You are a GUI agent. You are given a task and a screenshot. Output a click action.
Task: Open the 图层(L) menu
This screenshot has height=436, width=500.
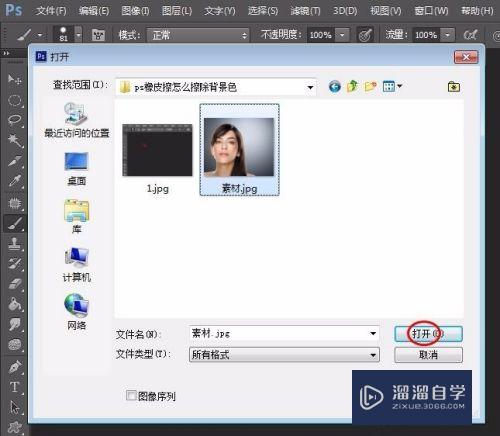pos(177,11)
